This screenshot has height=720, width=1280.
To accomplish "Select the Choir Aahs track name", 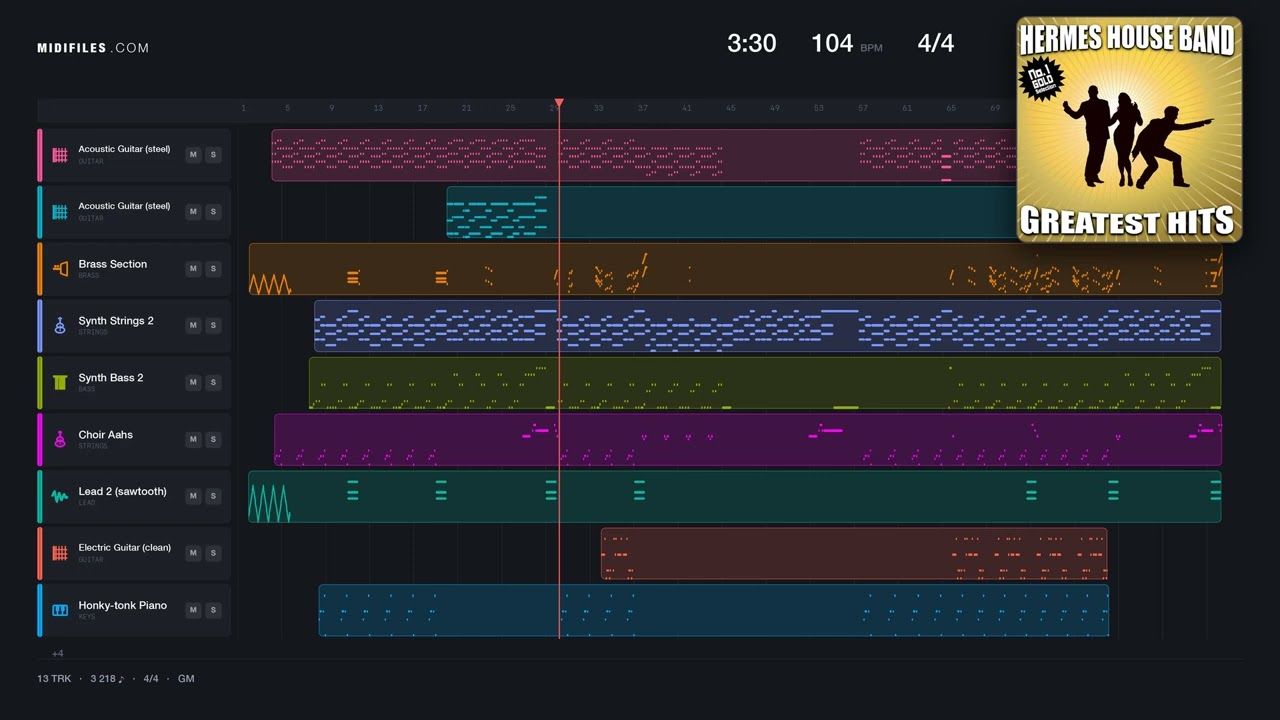I will (x=106, y=435).
